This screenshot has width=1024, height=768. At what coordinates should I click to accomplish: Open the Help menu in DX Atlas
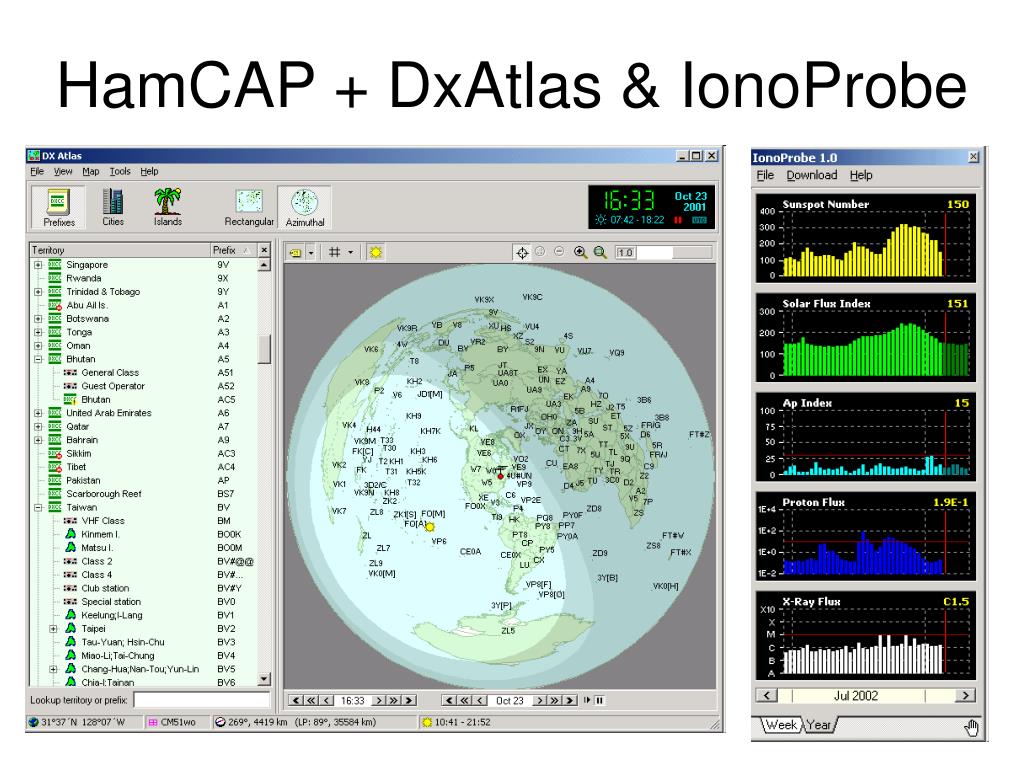(150, 172)
